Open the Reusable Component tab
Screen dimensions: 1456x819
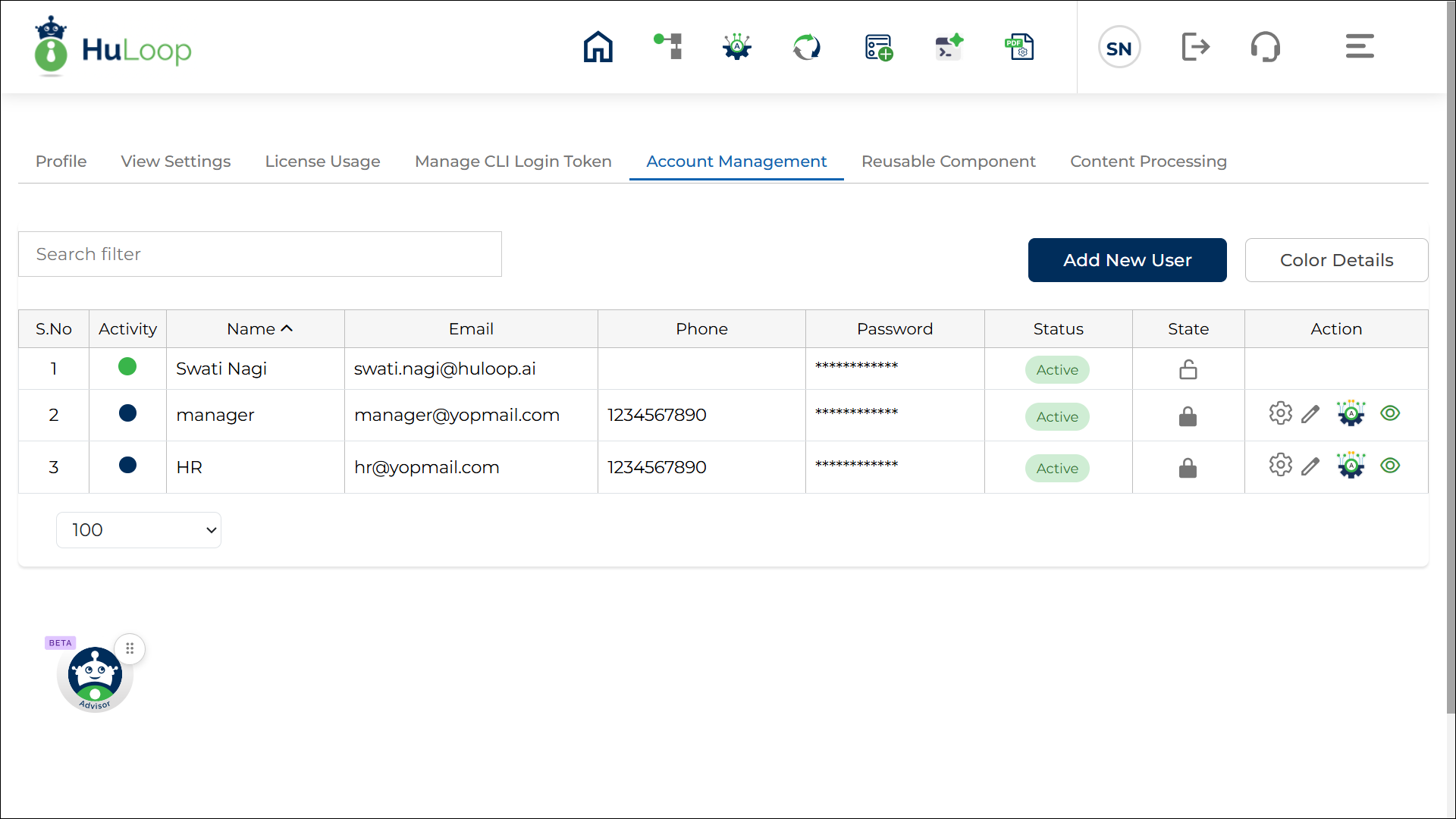[x=948, y=162]
